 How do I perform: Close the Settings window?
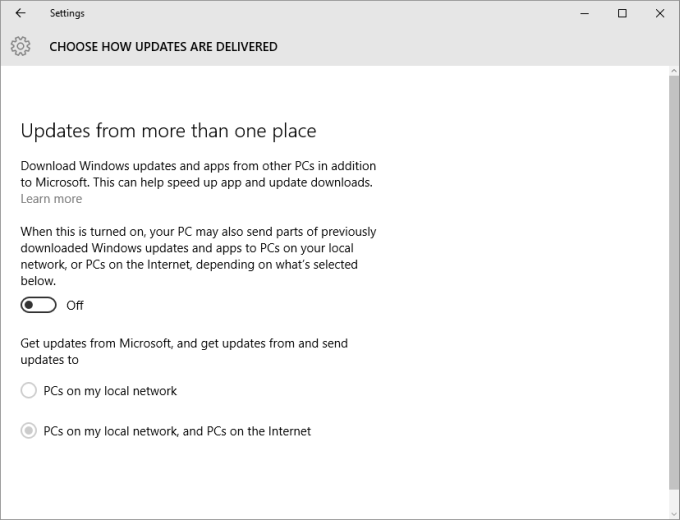[x=659, y=13]
